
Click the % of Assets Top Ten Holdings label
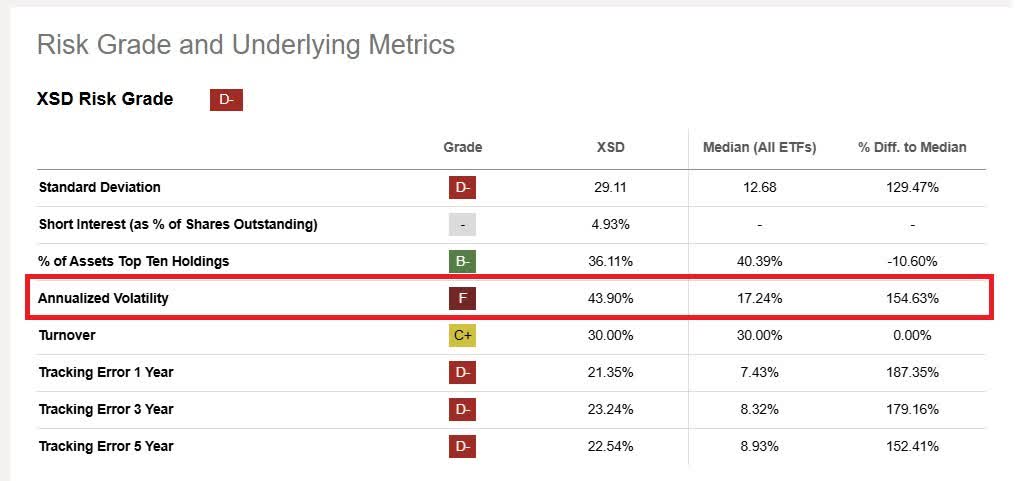(134, 261)
